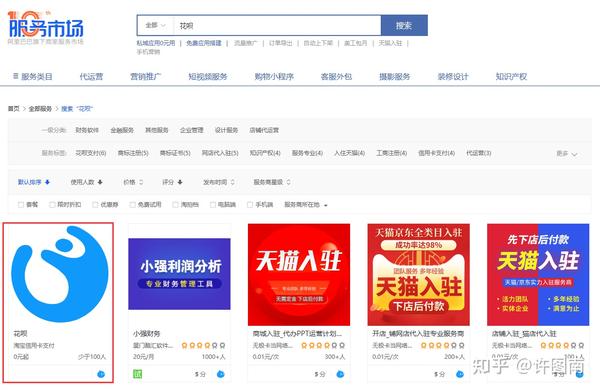This screenshot has width=600, height=390.
Task: Open 天猫京东全类目入驻 thumbnail
Action: point(419,275)
